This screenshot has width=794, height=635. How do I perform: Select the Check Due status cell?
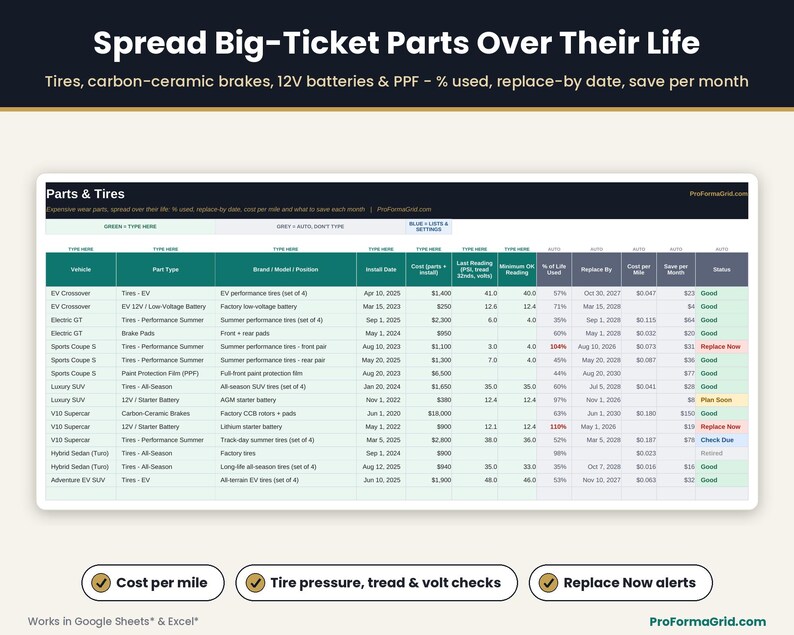(x=722, y=440)
